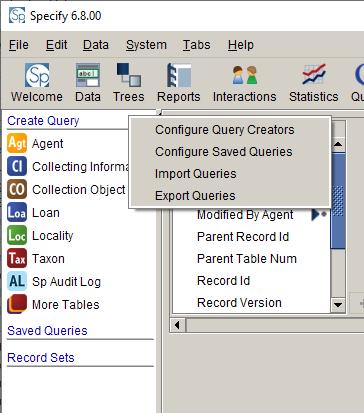Open the File menu

click(19, 45)
